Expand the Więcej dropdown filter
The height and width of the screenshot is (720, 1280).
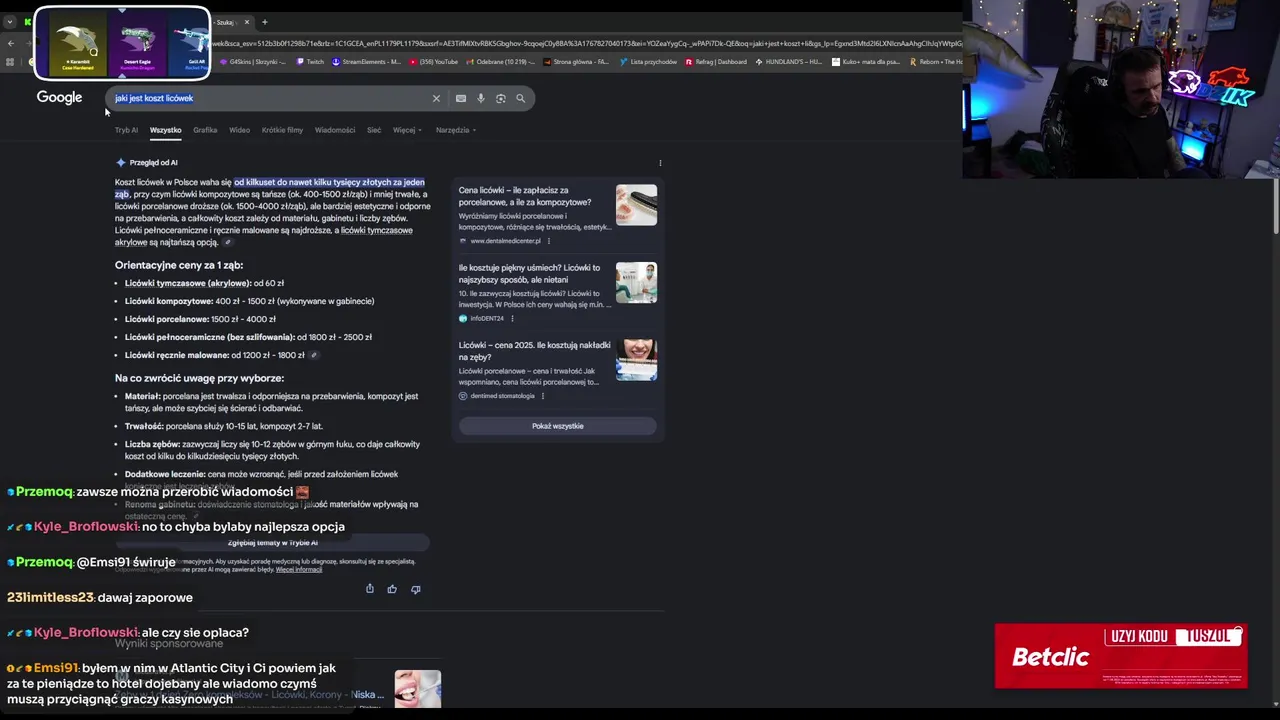406,130
